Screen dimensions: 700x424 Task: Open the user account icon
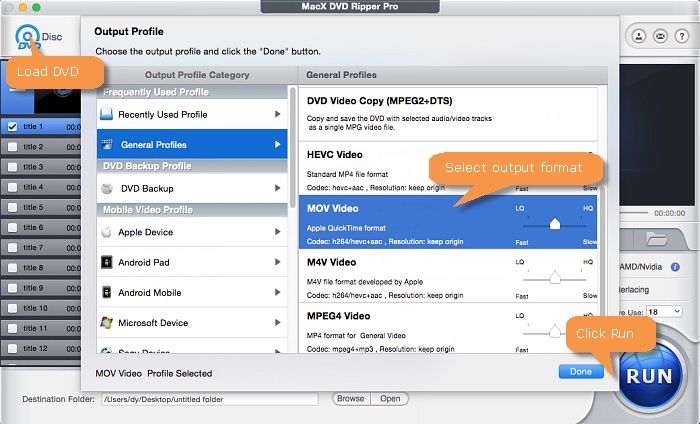(x=639, y=36)
